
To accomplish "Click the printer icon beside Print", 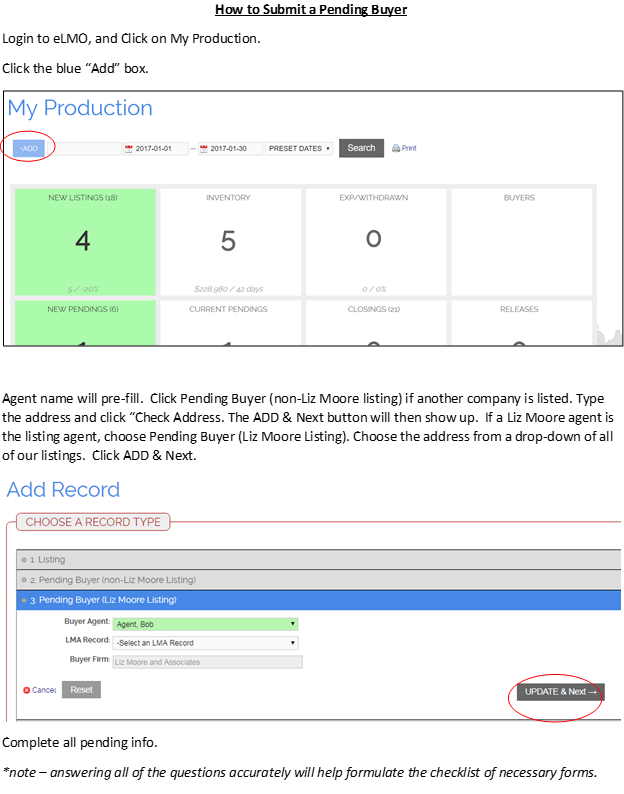I will [396, 148].
